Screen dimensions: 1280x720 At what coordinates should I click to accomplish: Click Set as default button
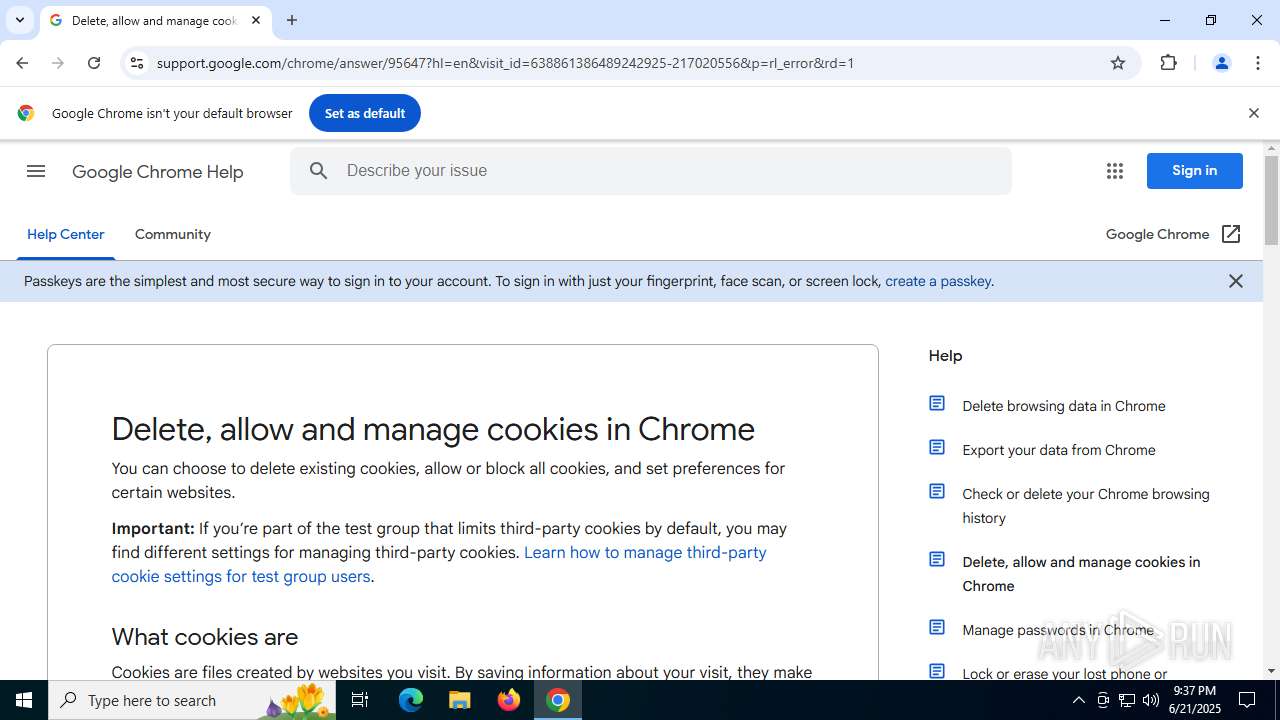point(365,113)
